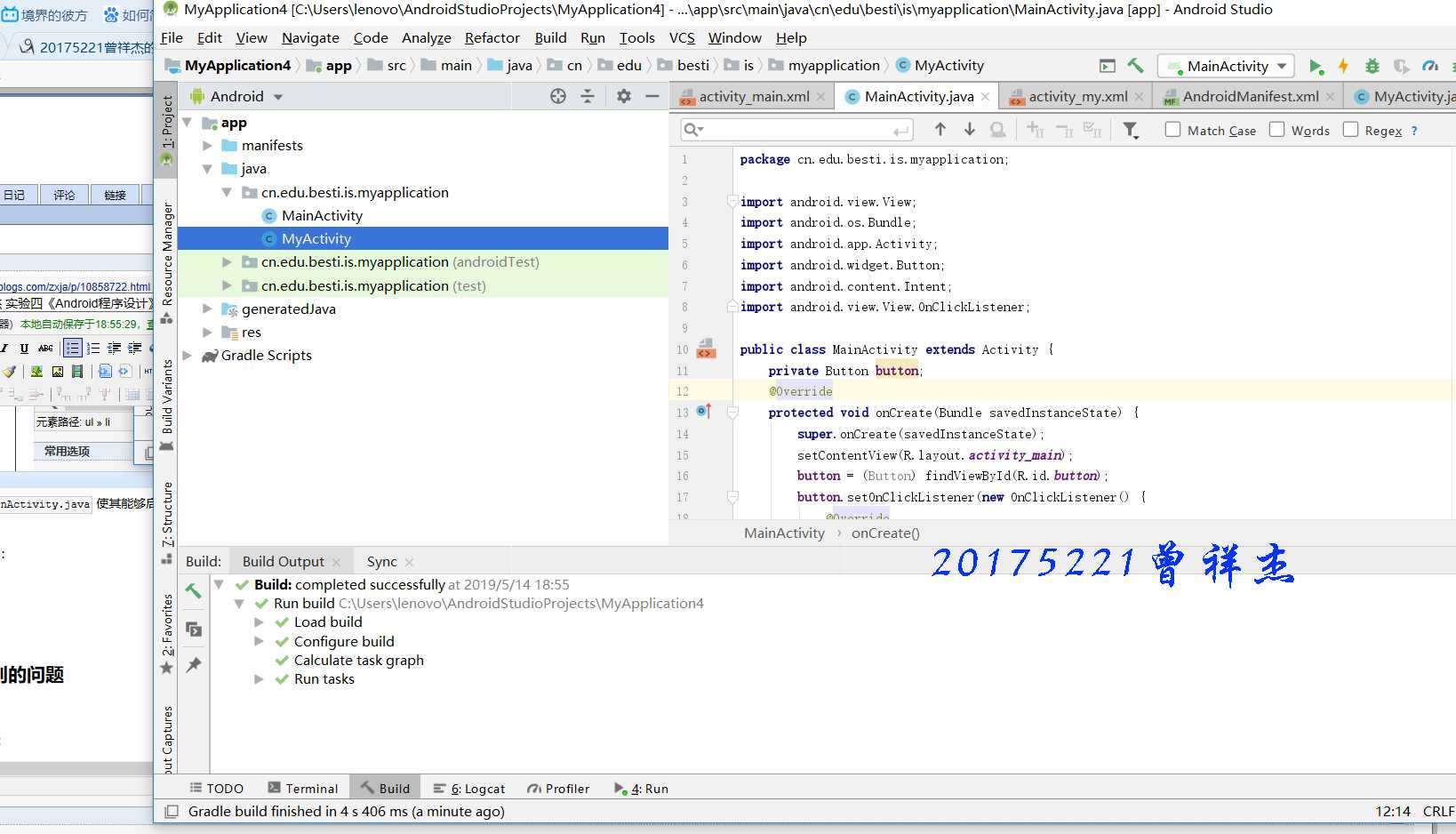Open the MainActivity run configuration dropdown
Screen dimensions: 1456x834
(1228, 66)
